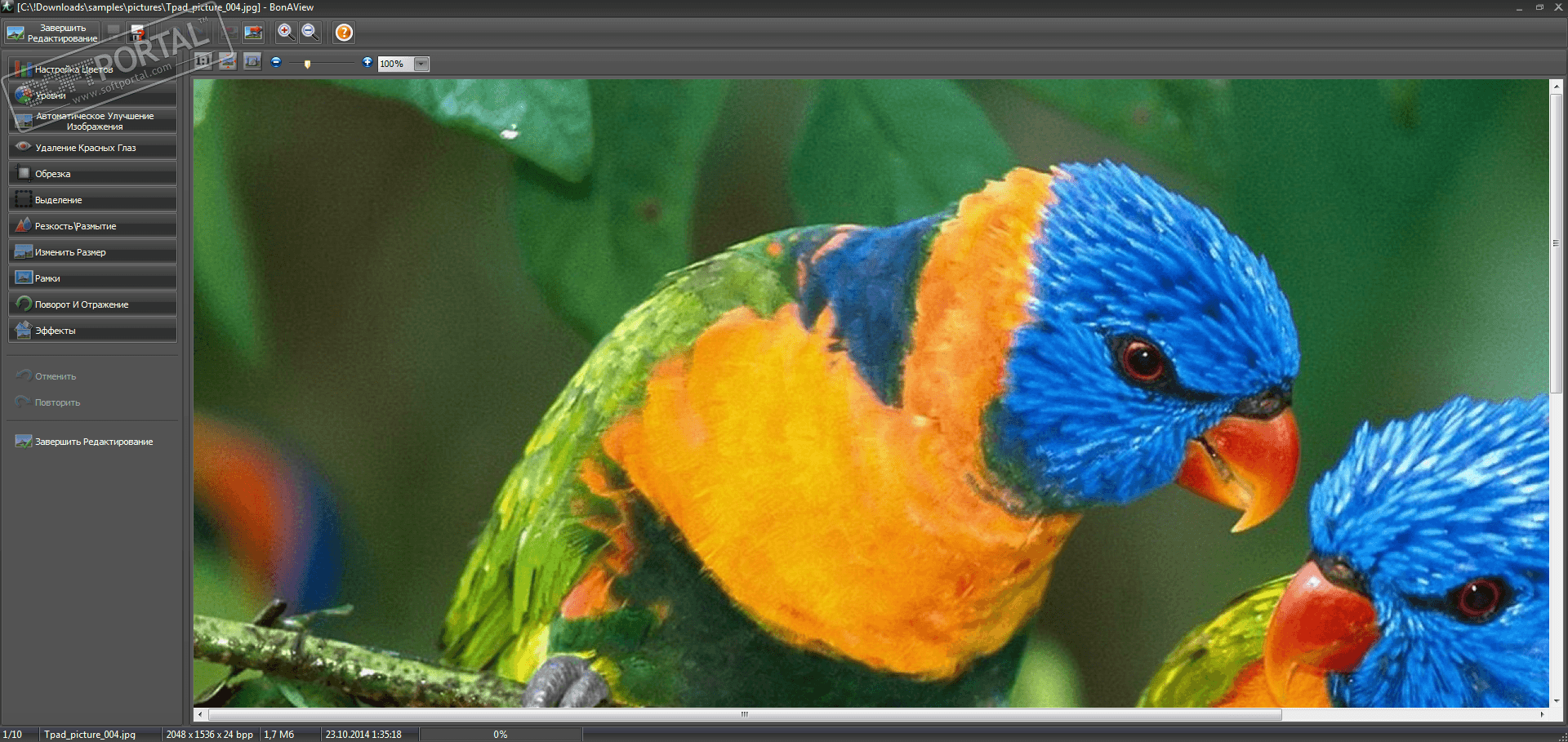
Task: Open the Эффекты effects tool
Action: 92,331
